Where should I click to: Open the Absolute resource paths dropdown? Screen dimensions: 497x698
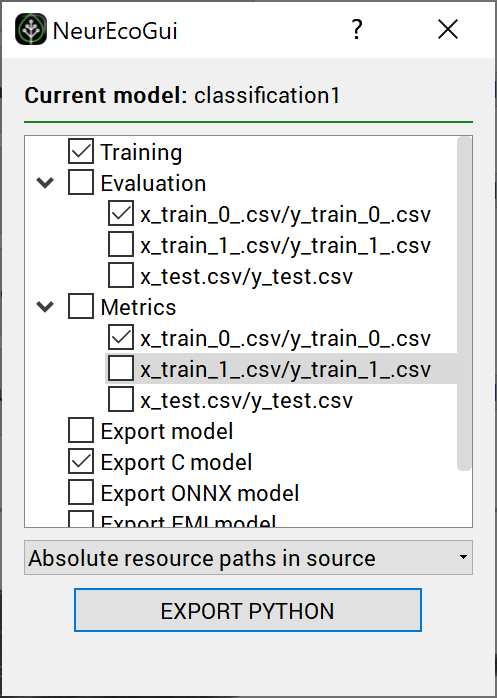pyautogui.click(x=248, y=558)
